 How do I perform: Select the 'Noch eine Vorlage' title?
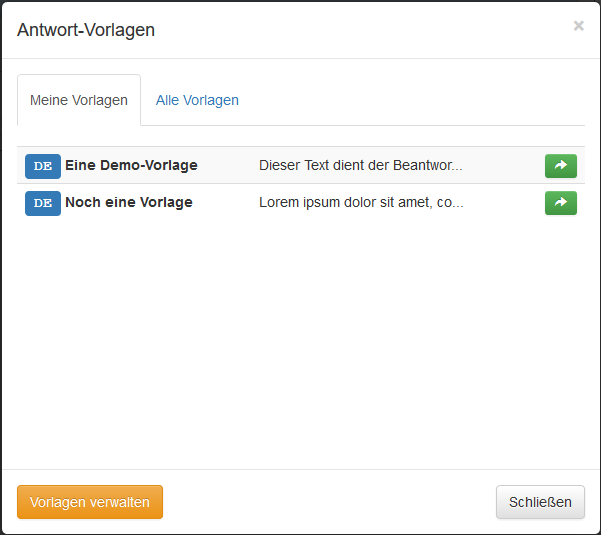pos(129,202)
